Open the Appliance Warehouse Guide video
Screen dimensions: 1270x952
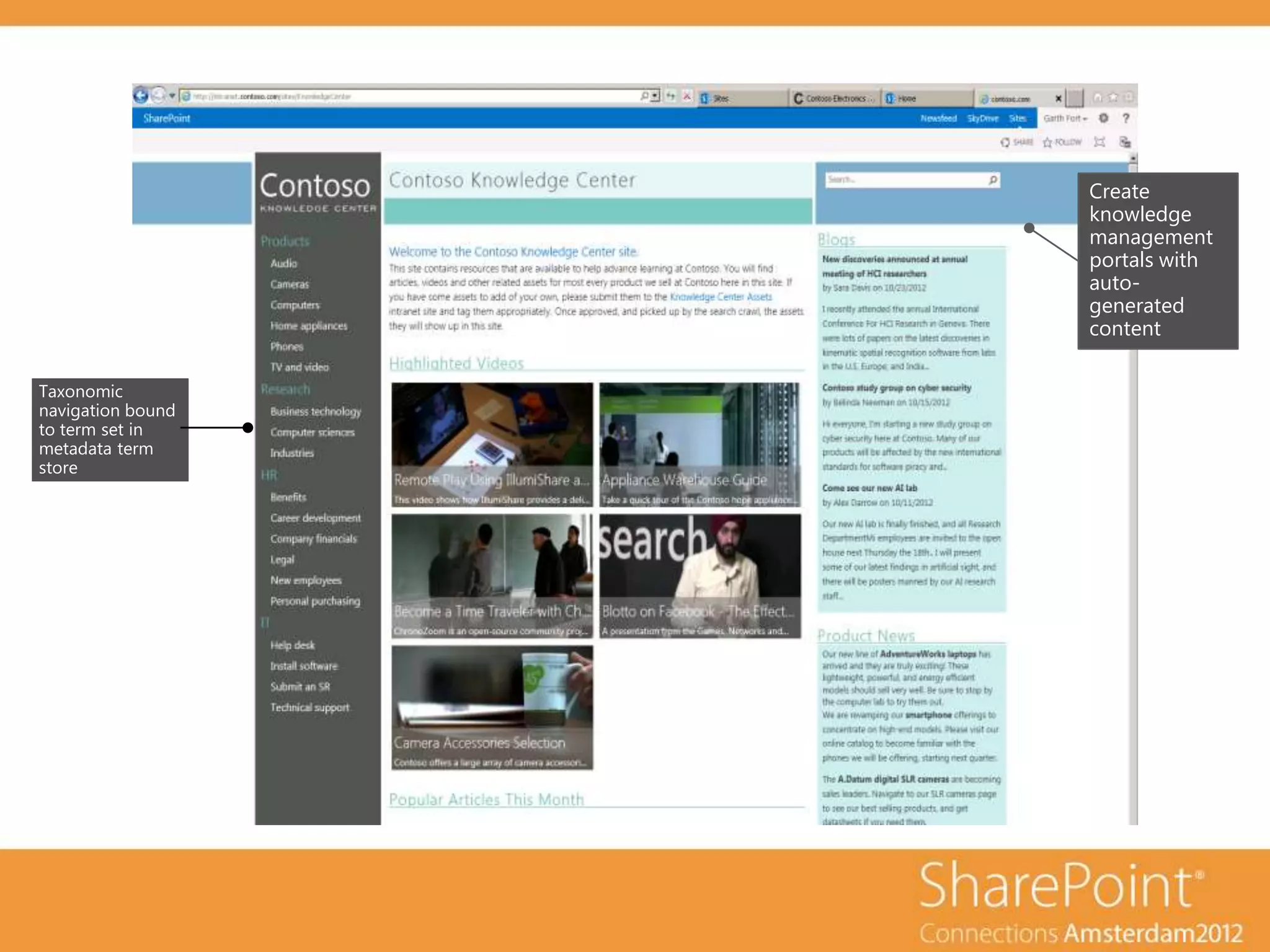700,444
